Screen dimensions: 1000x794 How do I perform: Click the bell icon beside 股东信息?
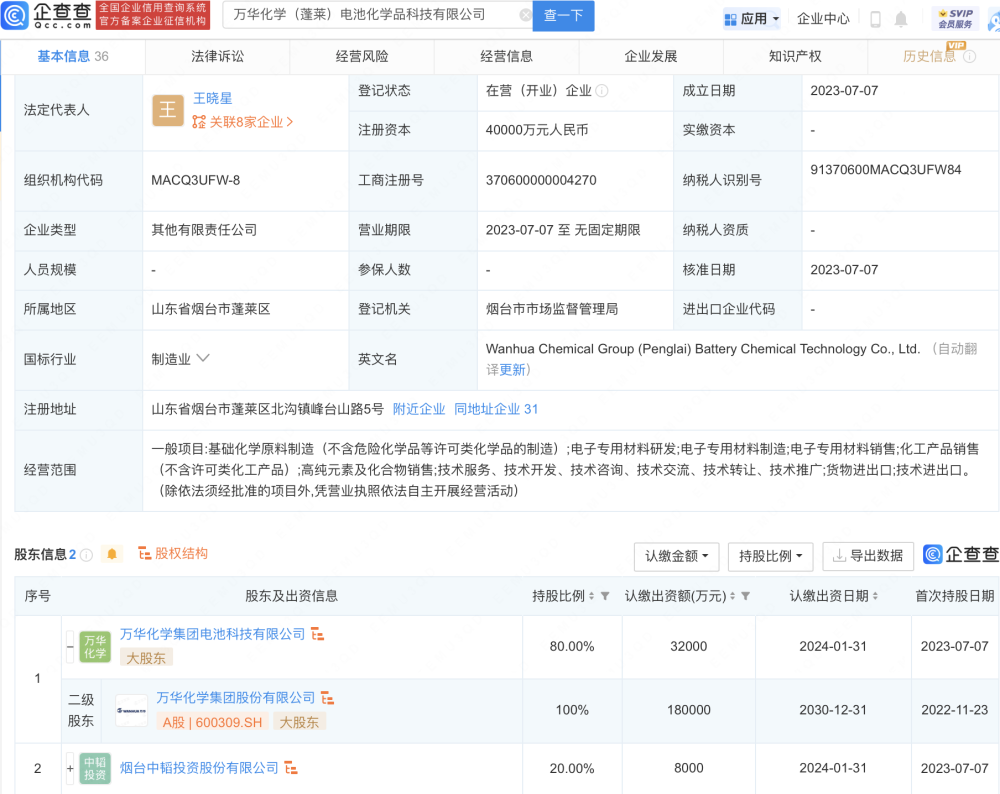click(x=112, y=554)
